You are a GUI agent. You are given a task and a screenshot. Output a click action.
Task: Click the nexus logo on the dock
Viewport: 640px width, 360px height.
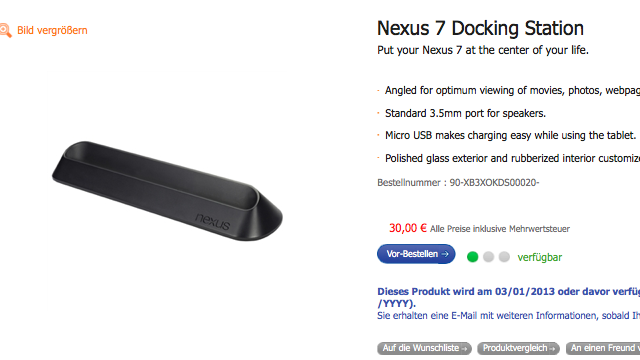pos(213,222)
